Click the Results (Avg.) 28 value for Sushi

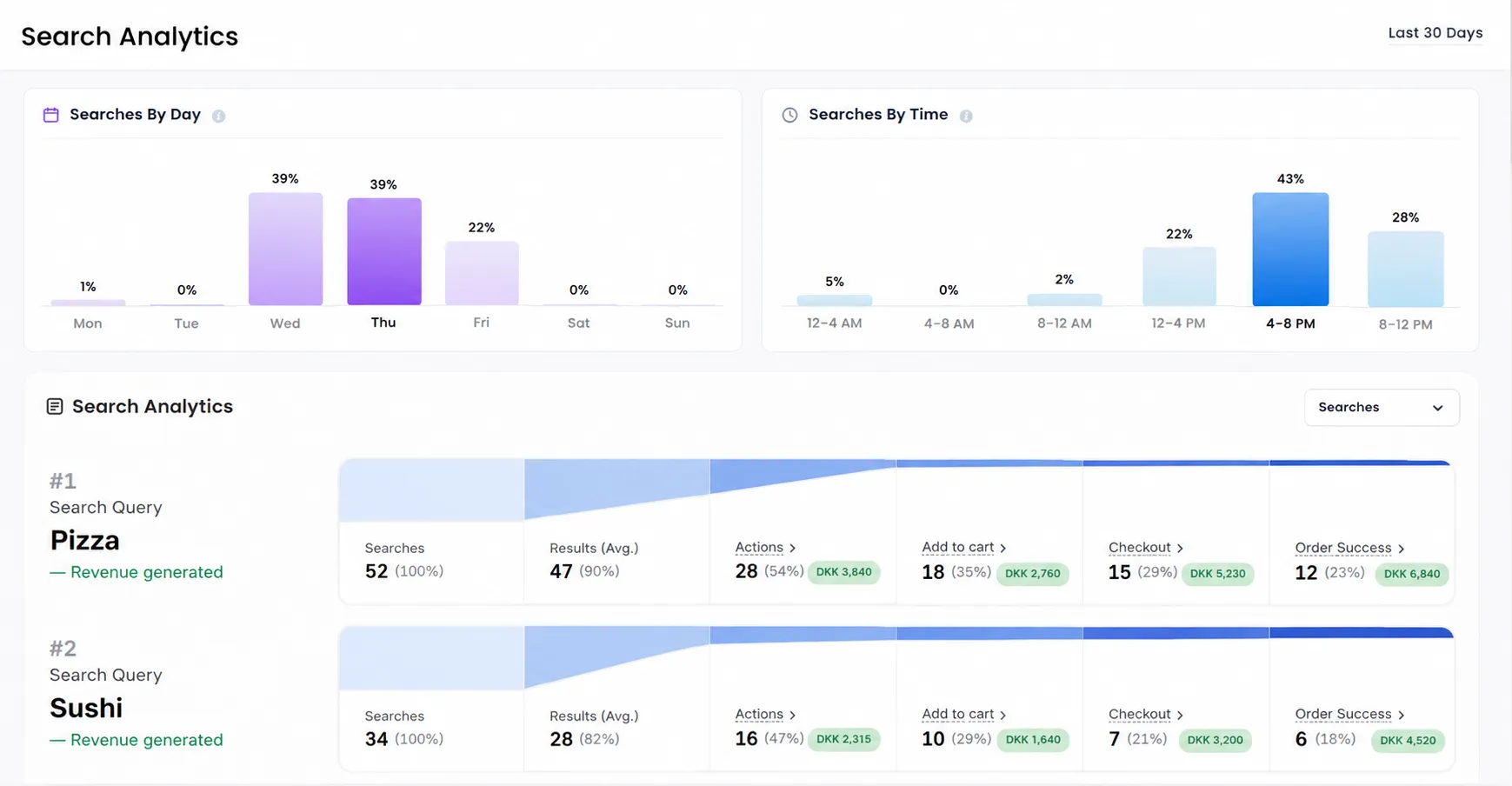tap(561, 739)
